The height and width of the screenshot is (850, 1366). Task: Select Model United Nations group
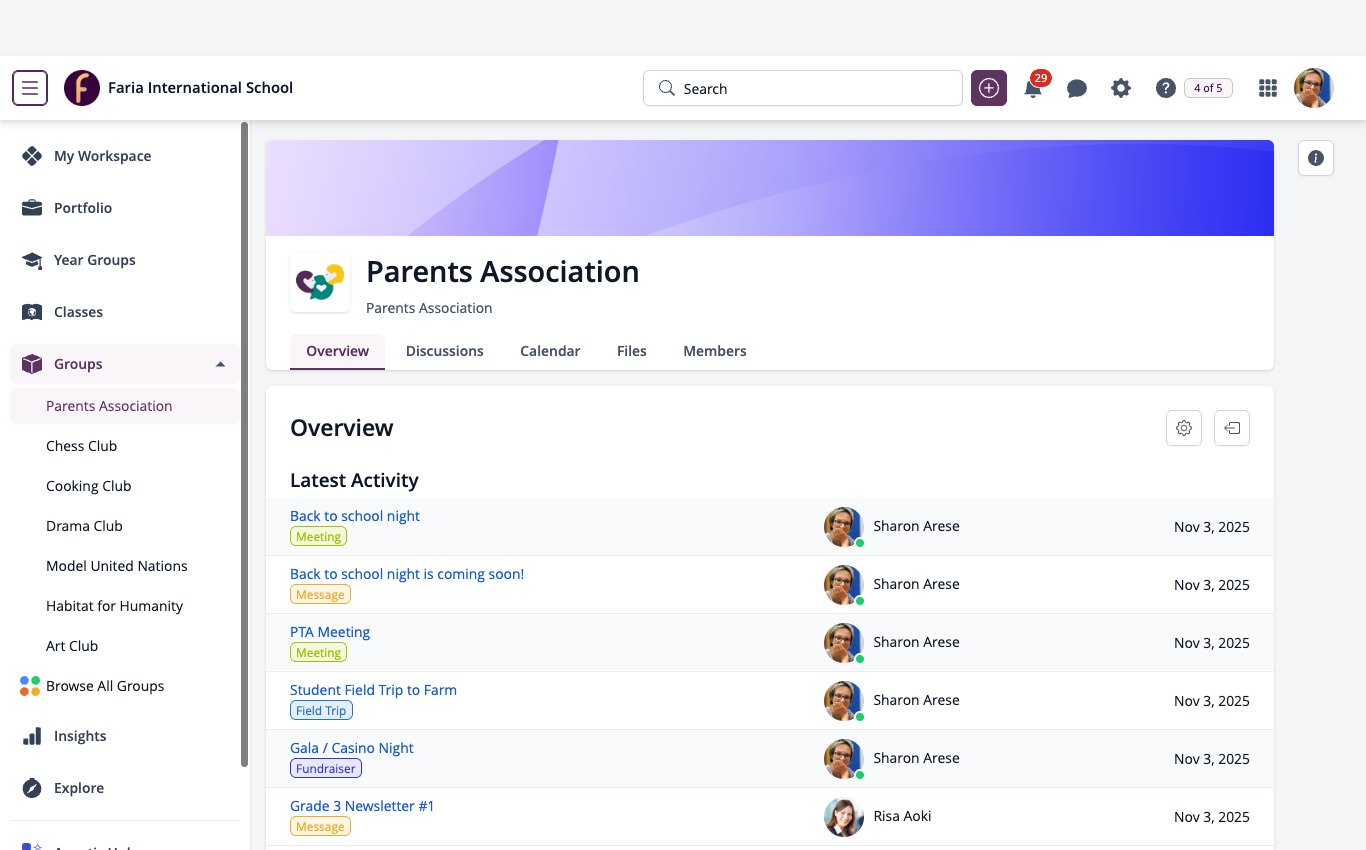[x=125, y=566]
